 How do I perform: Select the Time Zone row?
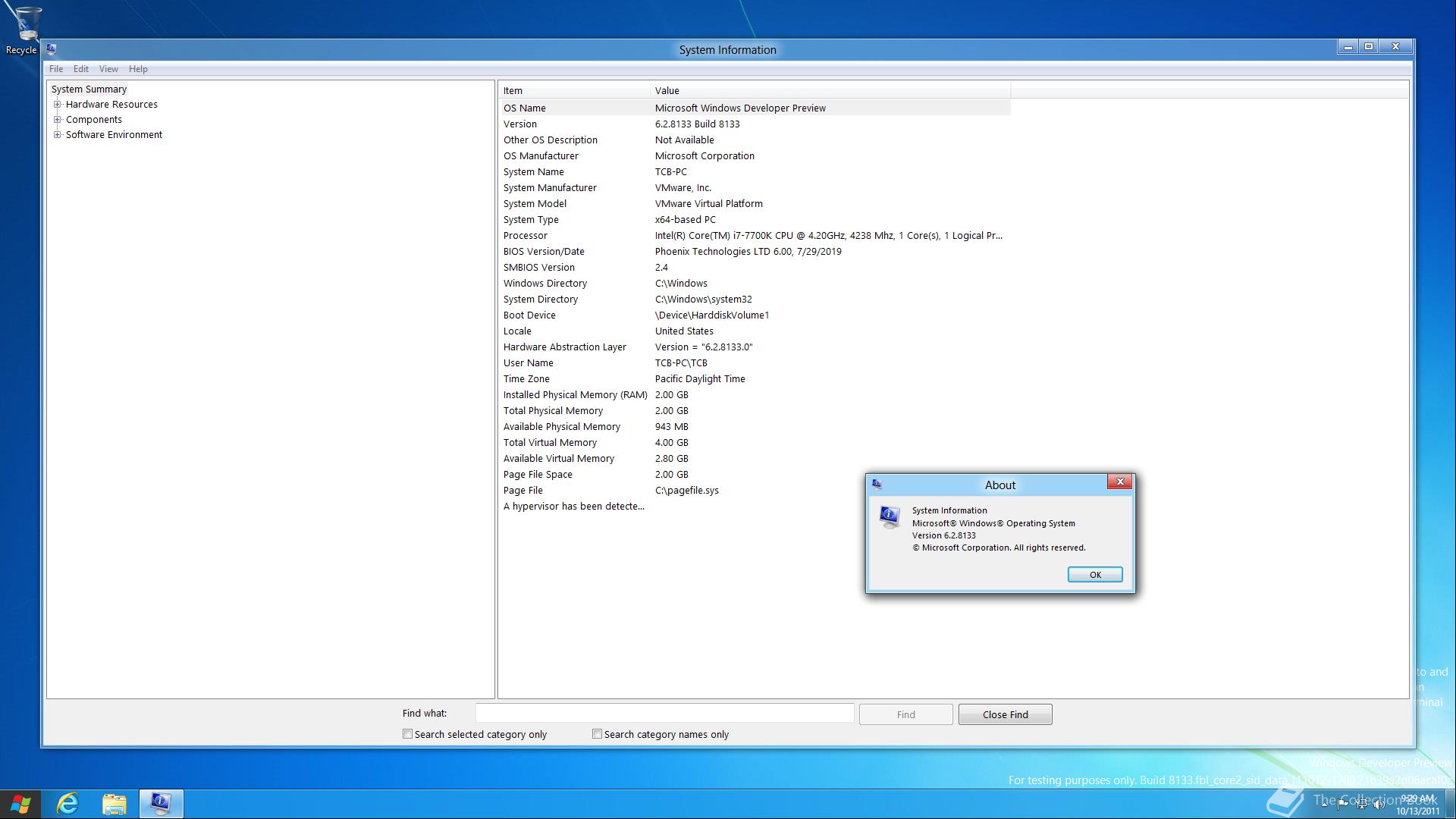point(755,379)
